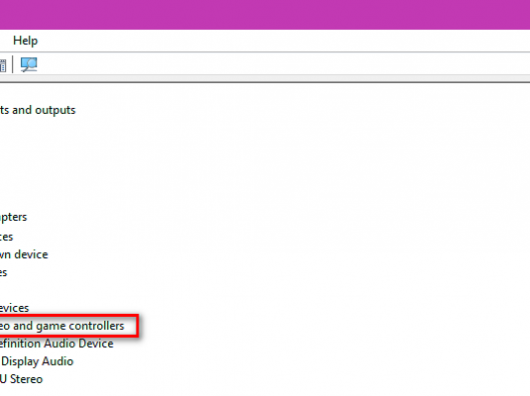Click blank menu bar area beside Help
This screenshot has height=396, width=530.
click(284, 41)
